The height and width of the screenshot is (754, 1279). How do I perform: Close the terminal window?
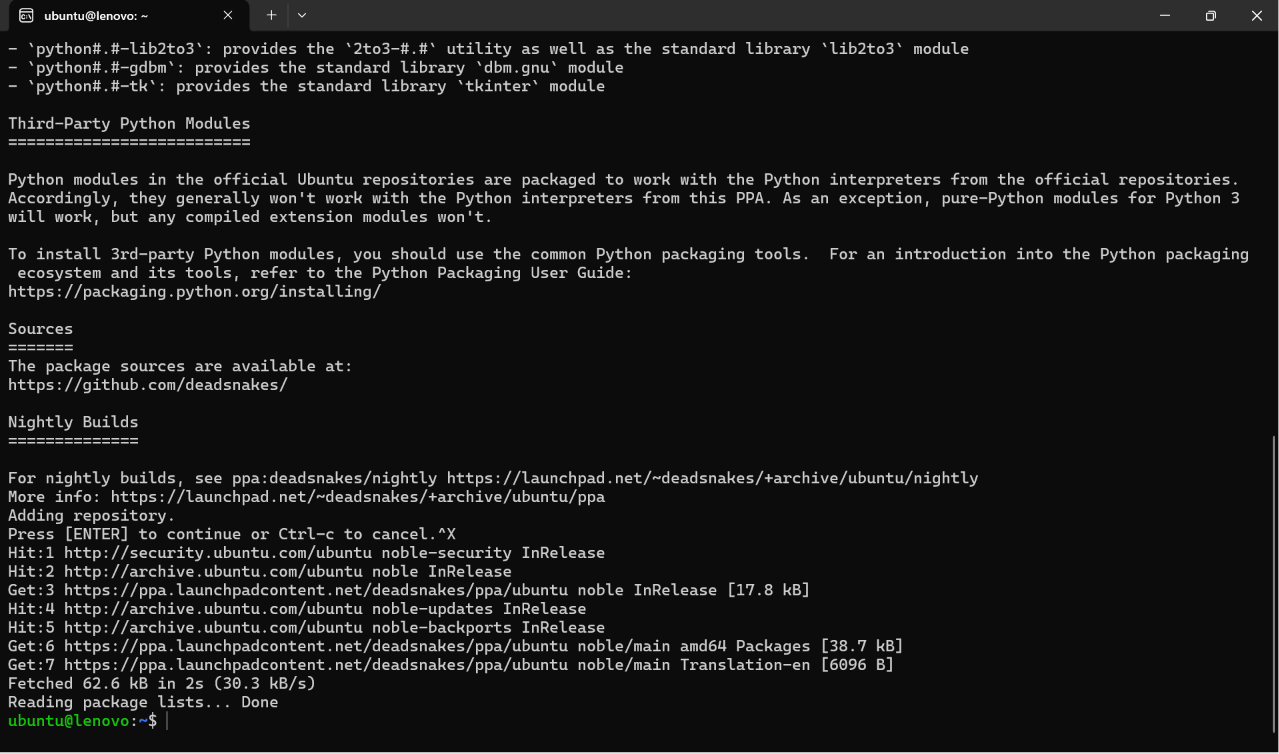pos(1257,16)
